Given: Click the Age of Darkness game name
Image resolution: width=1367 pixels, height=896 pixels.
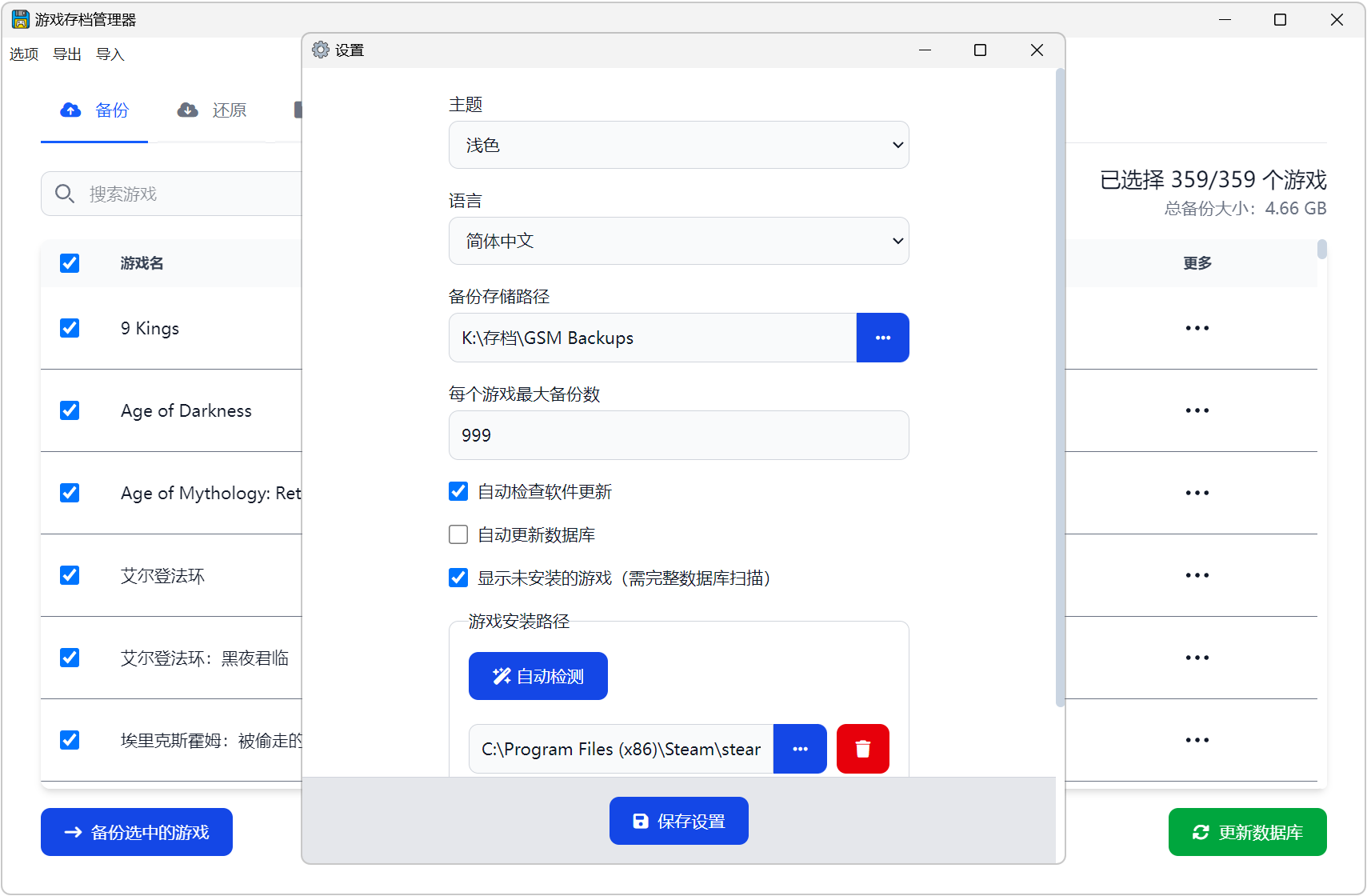Looking at the screenshot, I should coord(186,410).
